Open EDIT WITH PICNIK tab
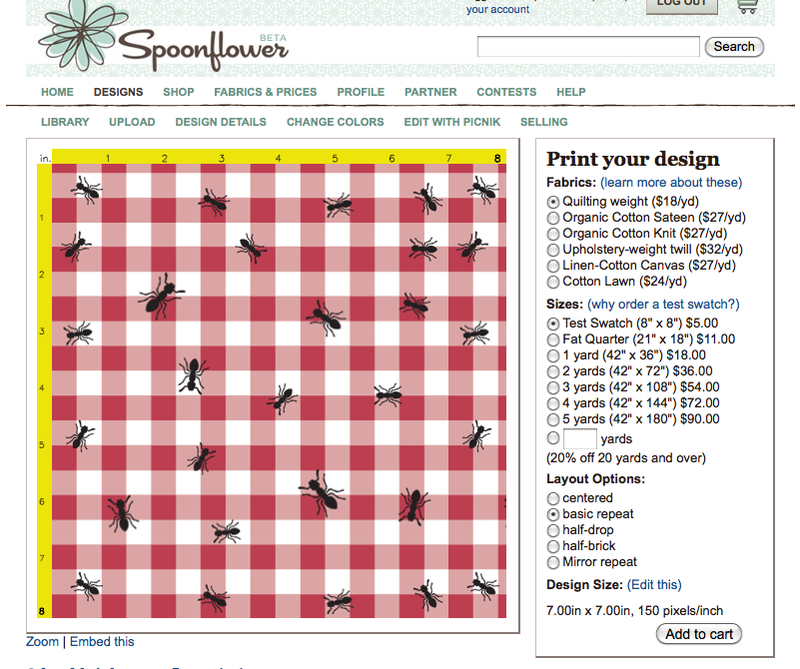 coord(452,122)
